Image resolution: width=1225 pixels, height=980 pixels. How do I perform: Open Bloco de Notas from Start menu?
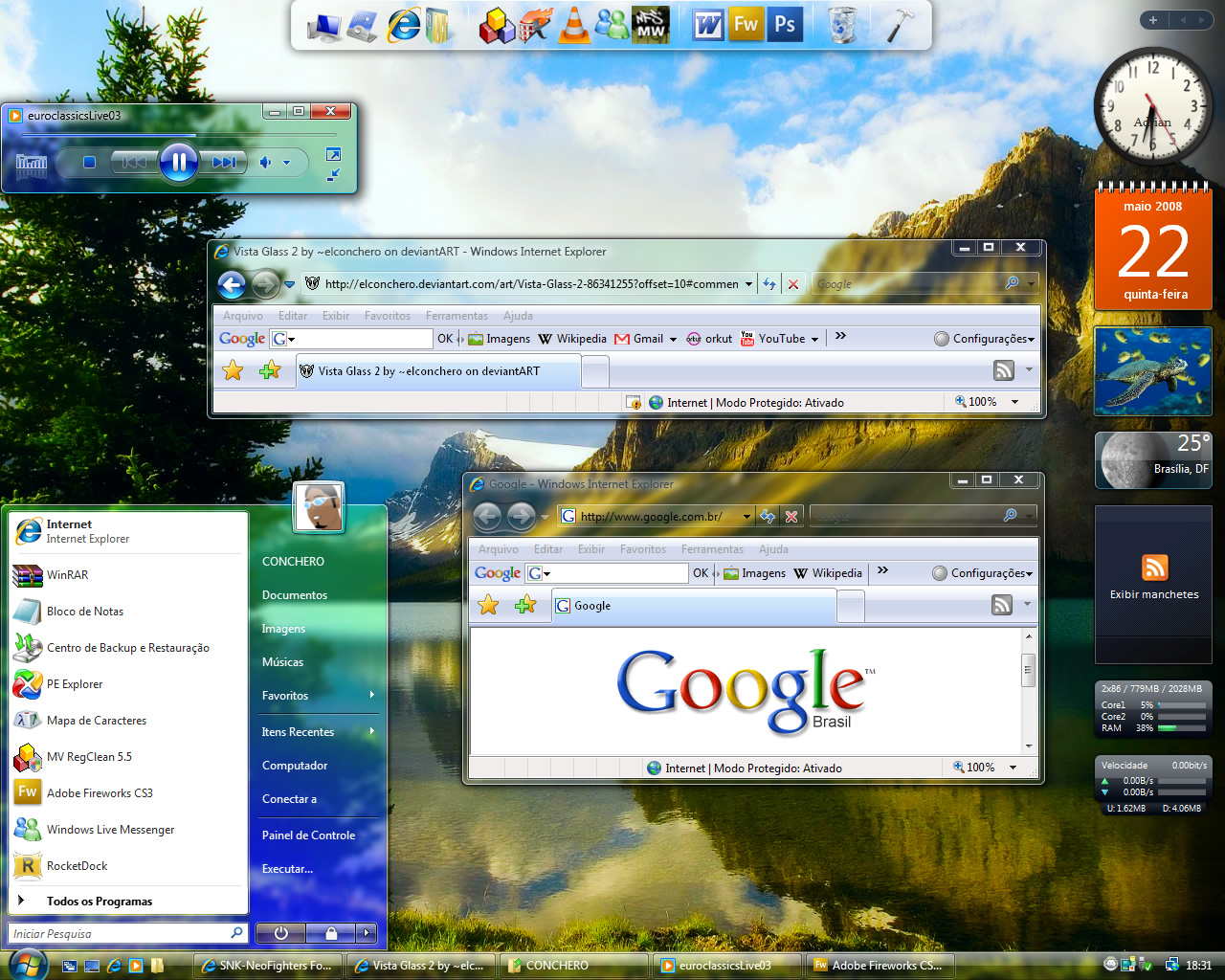[128, 612]
